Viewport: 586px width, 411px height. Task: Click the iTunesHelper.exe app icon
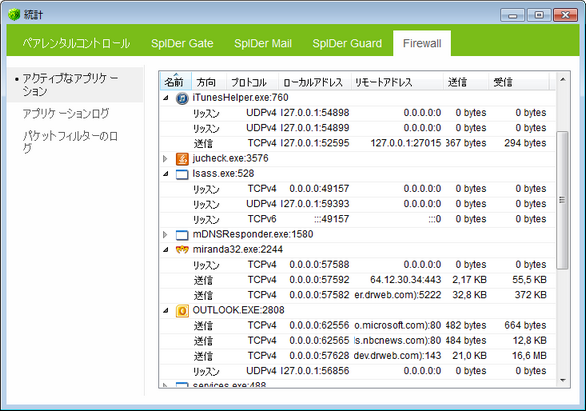(182, 98)
